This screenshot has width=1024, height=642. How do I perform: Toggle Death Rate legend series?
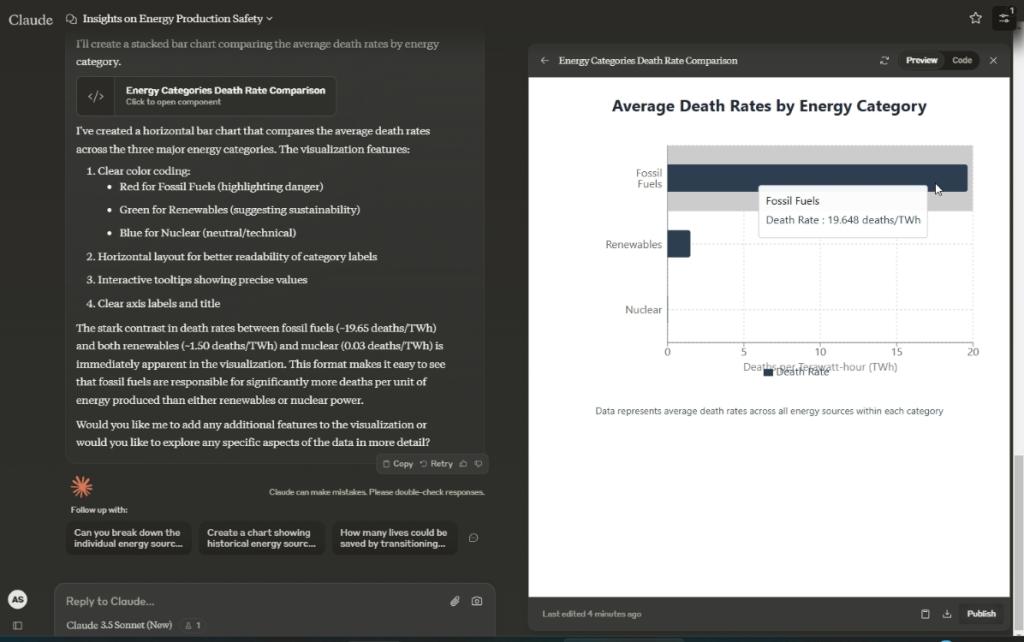[796, 372]
